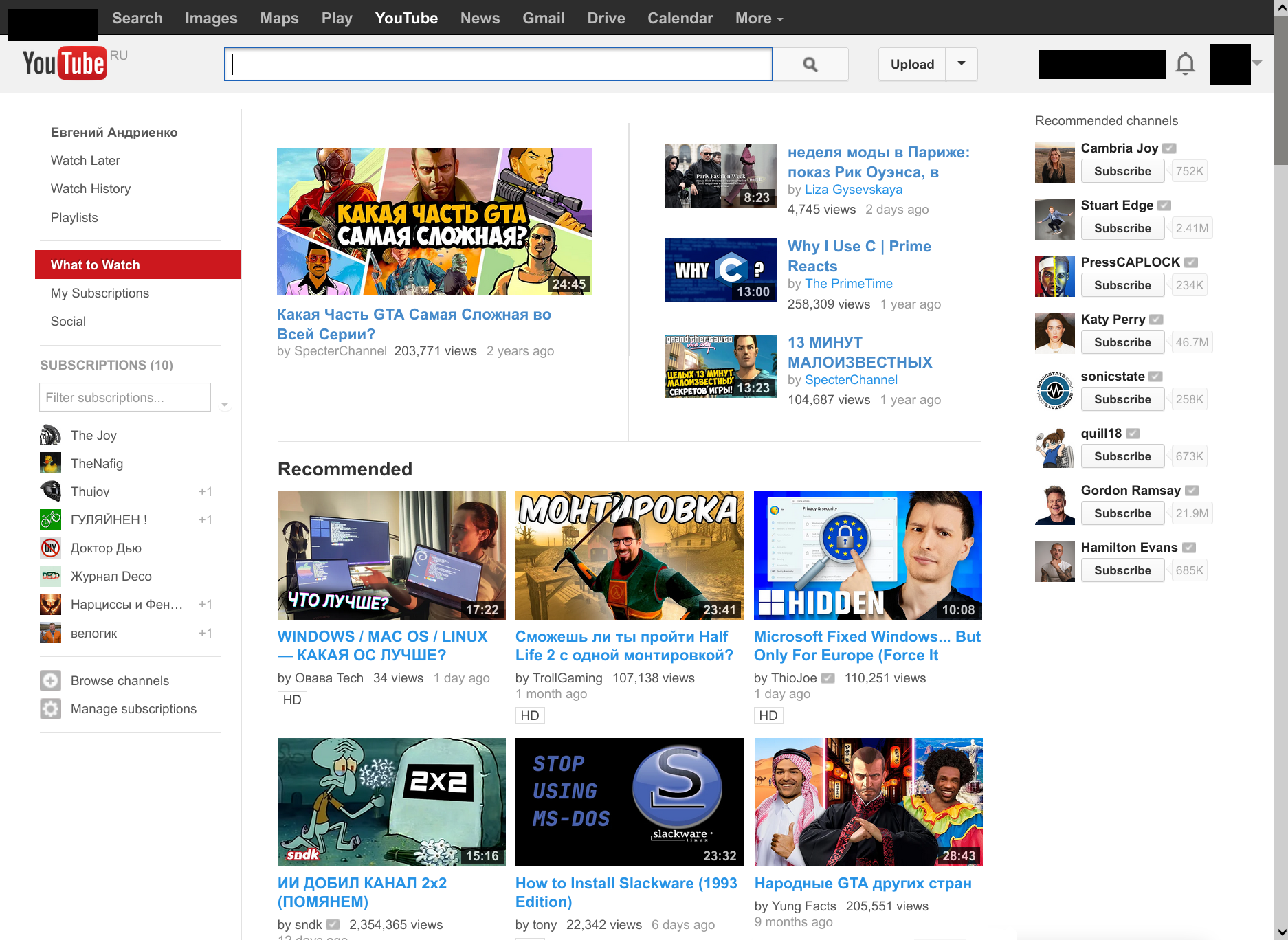Click the Browse channels plus icon
1288x940 pixels.
coord(50,680)
